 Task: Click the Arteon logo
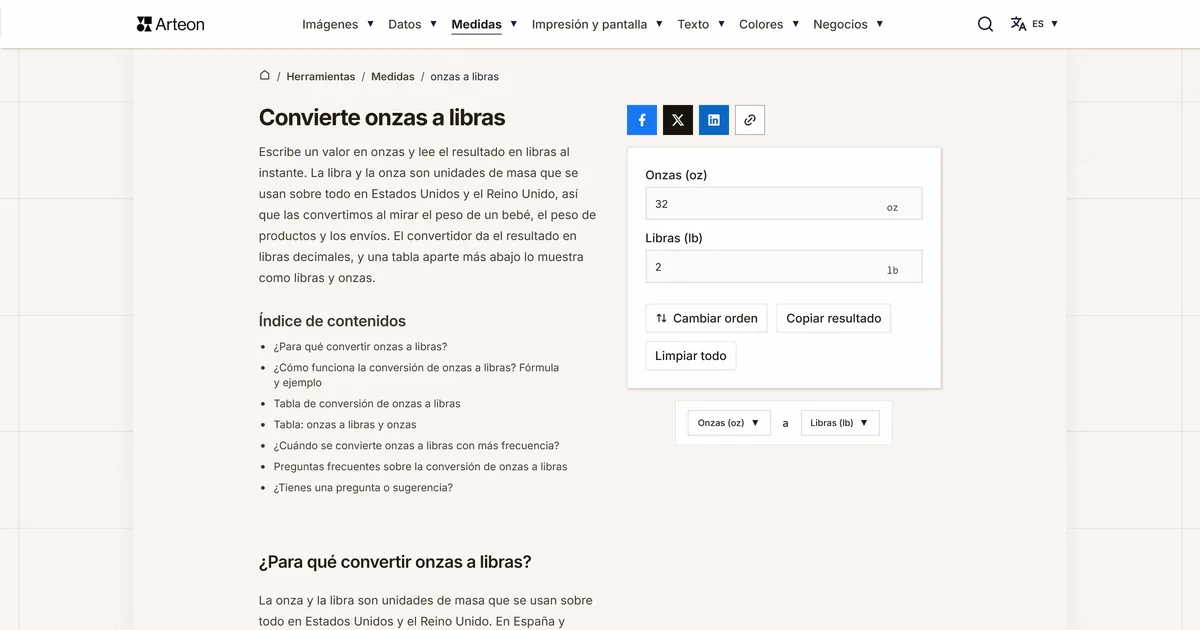tap(170, 24)
